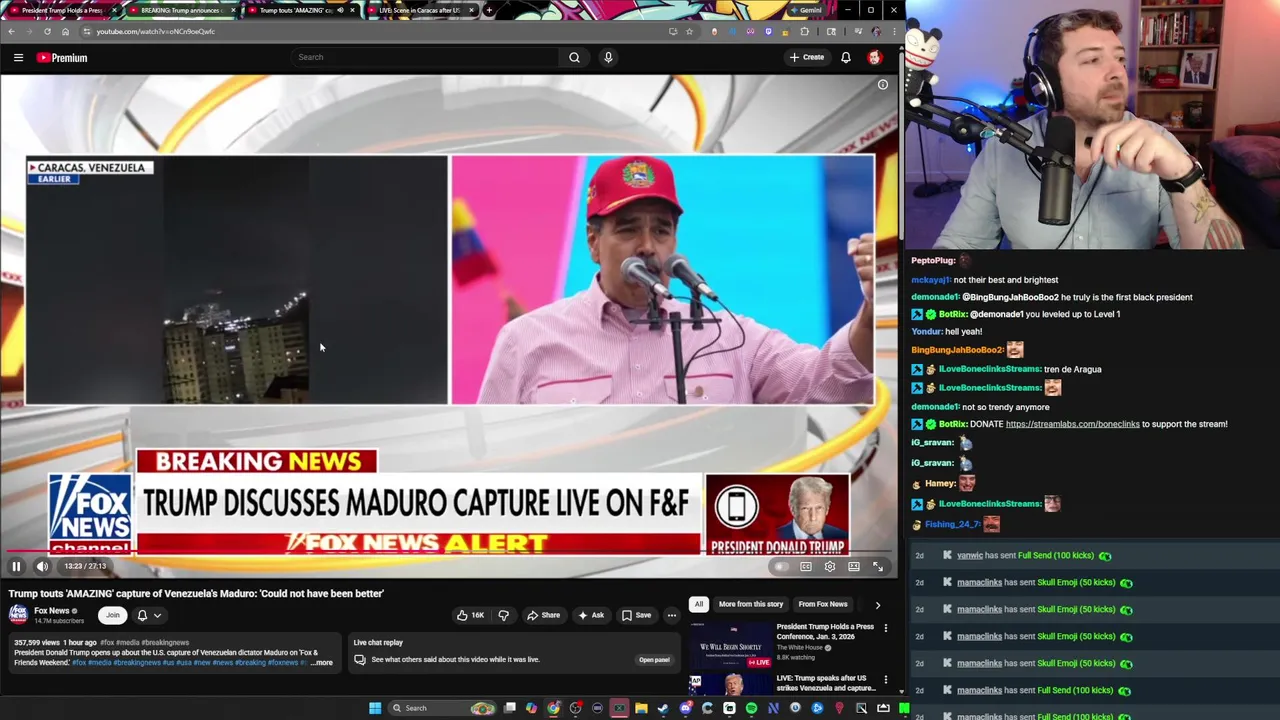Click the #breakingnews hashtag in the description
The image size is (1280, 720).
click(x=138, y=663)
